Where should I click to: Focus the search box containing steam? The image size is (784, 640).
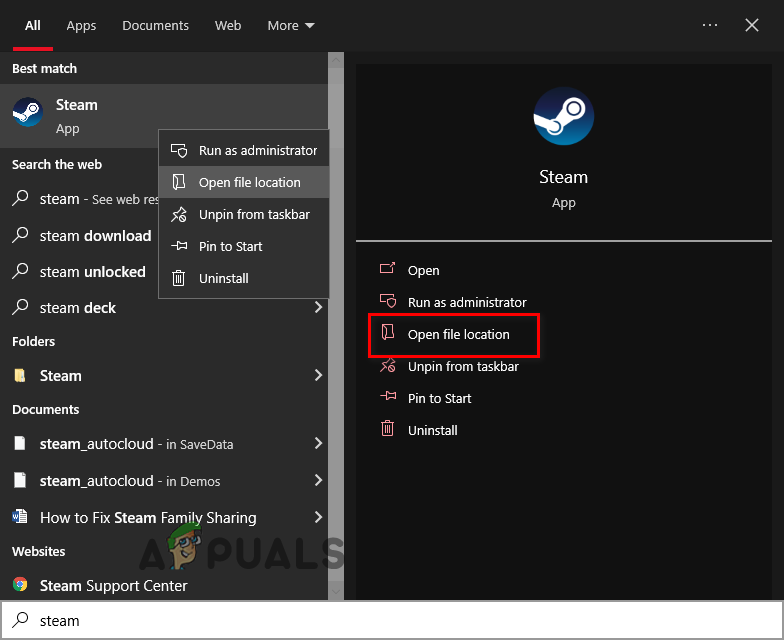(392, 620)
